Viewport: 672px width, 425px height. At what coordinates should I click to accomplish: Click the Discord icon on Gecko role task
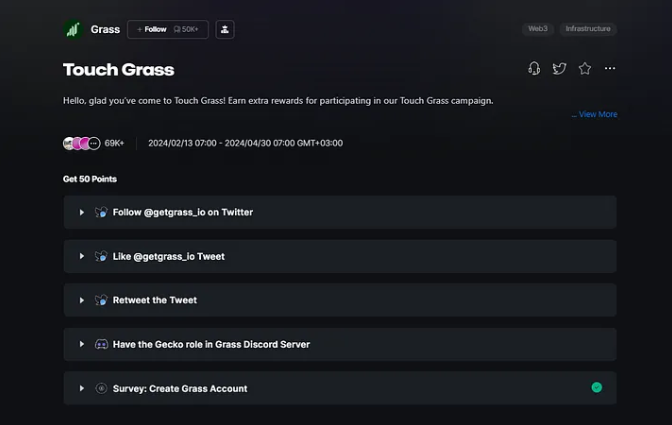(x=101, y=344)
